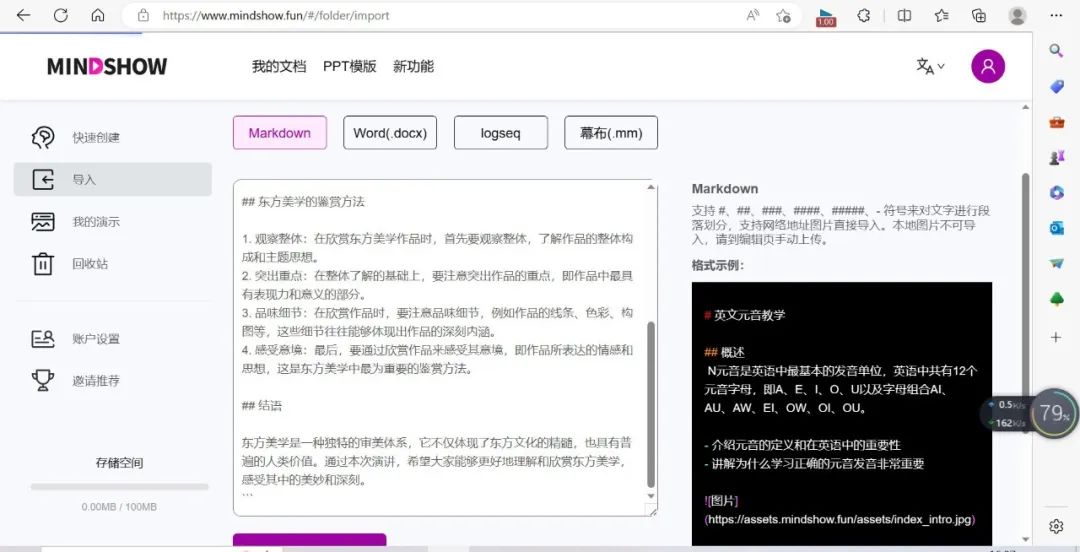
Task: Open 回收站 in the sidebar
Action: pos(112,264)
